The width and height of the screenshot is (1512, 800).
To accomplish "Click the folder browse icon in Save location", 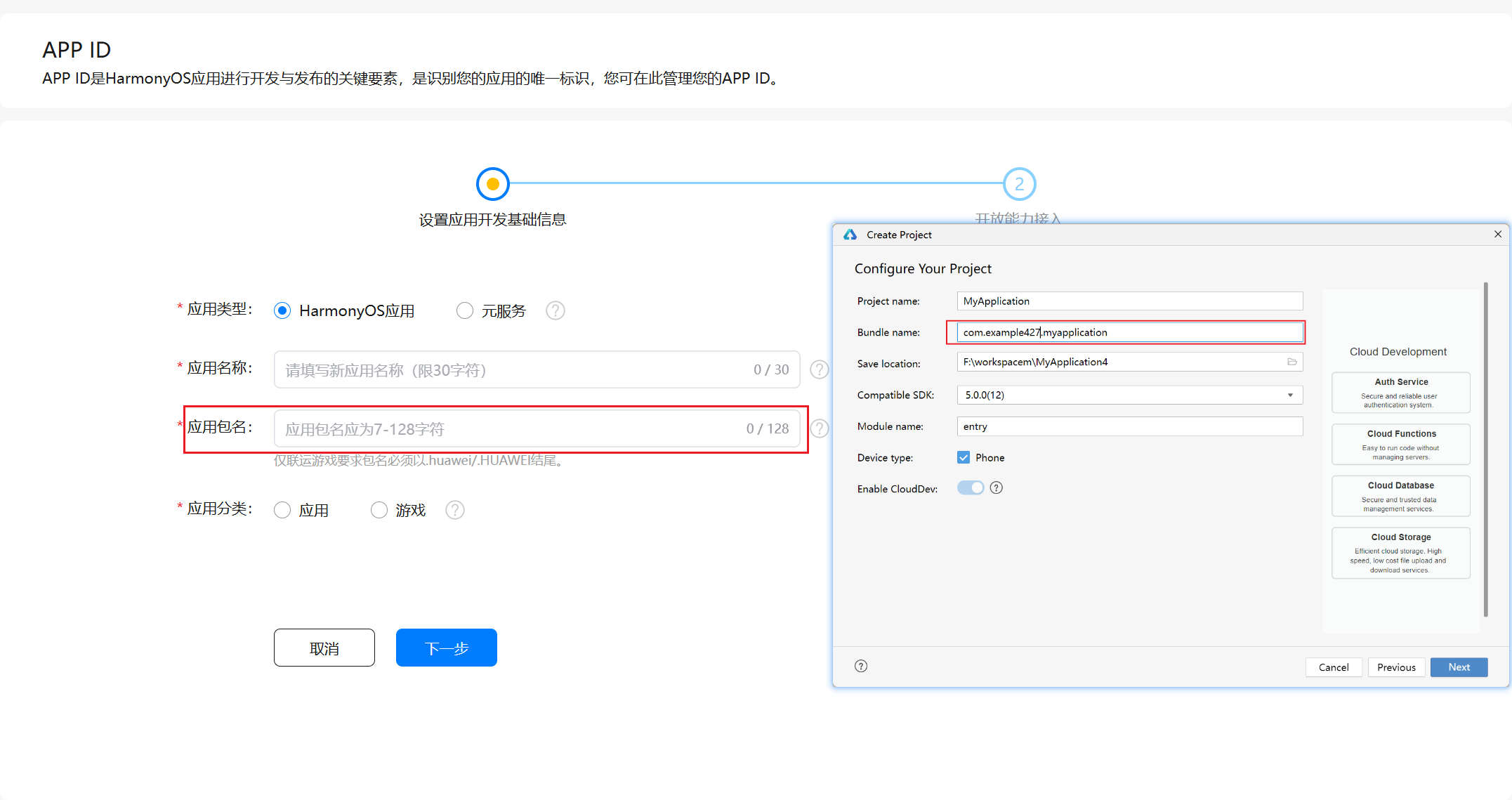I will point(1292,362).
